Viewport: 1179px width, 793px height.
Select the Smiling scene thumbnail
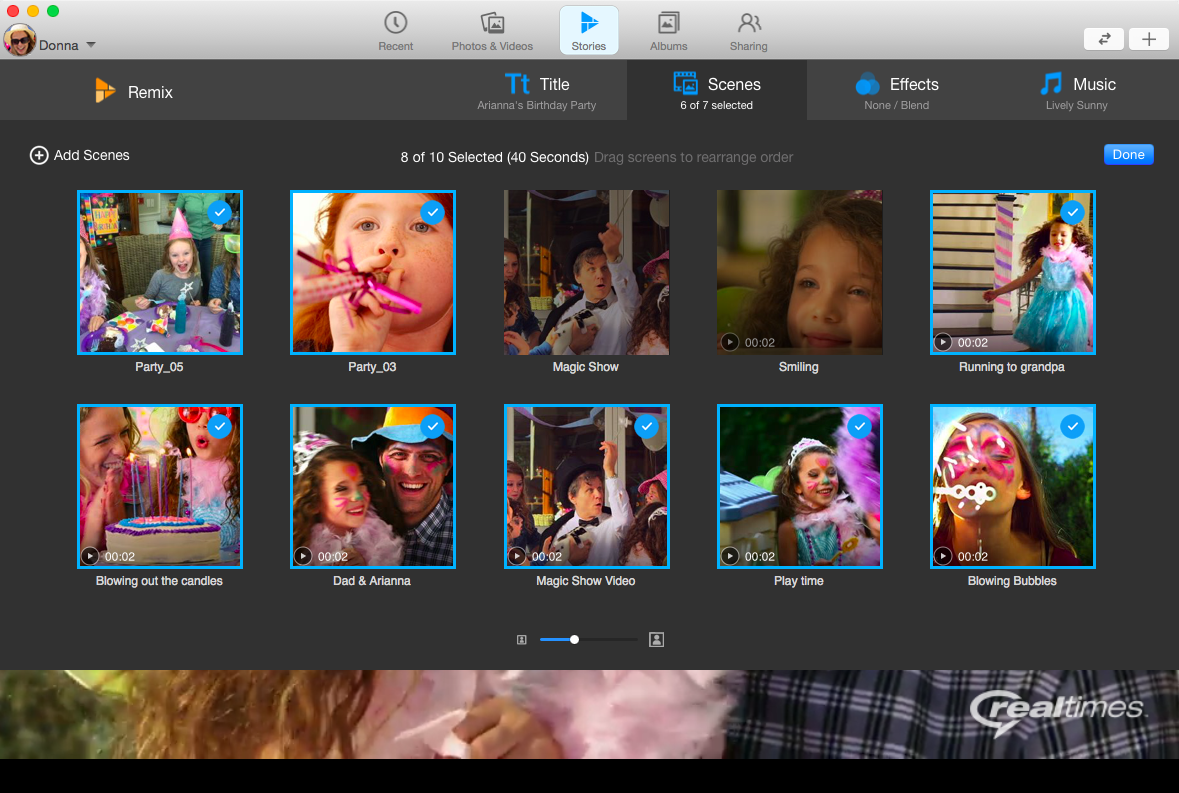[x=799, y=272]
